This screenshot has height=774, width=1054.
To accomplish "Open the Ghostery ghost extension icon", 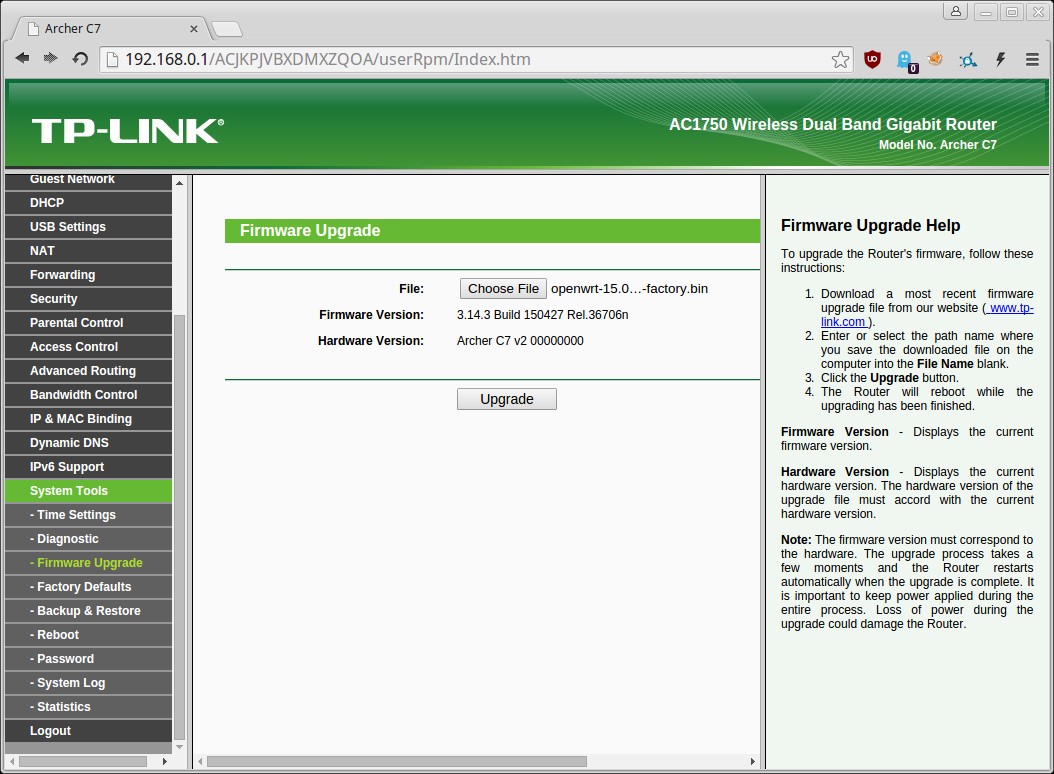I will tap(905, 60).
